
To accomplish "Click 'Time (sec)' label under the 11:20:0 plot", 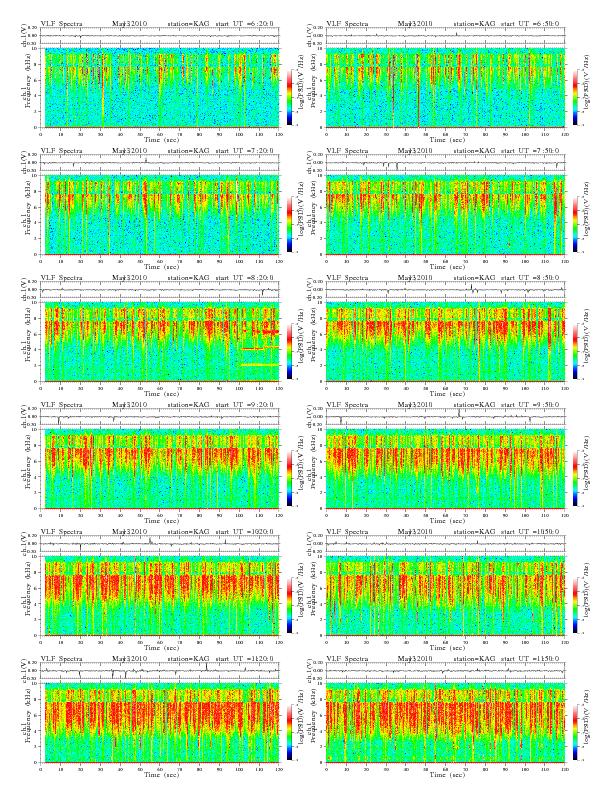I will 162,774.
